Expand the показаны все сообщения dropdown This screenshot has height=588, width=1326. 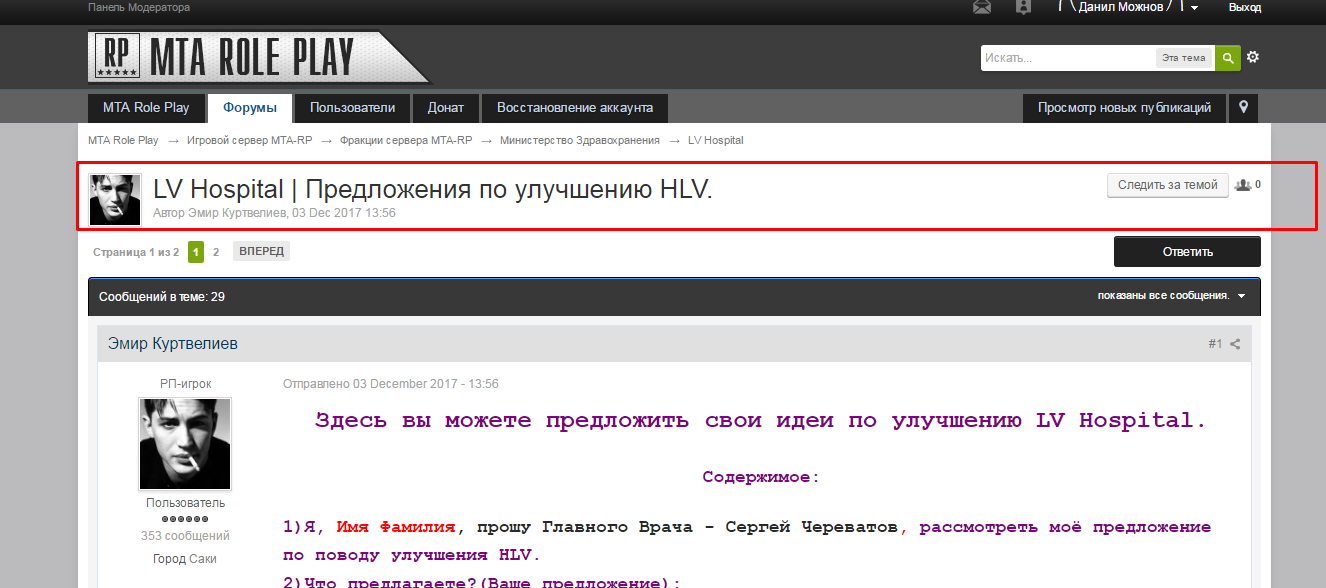point(1171,296)
